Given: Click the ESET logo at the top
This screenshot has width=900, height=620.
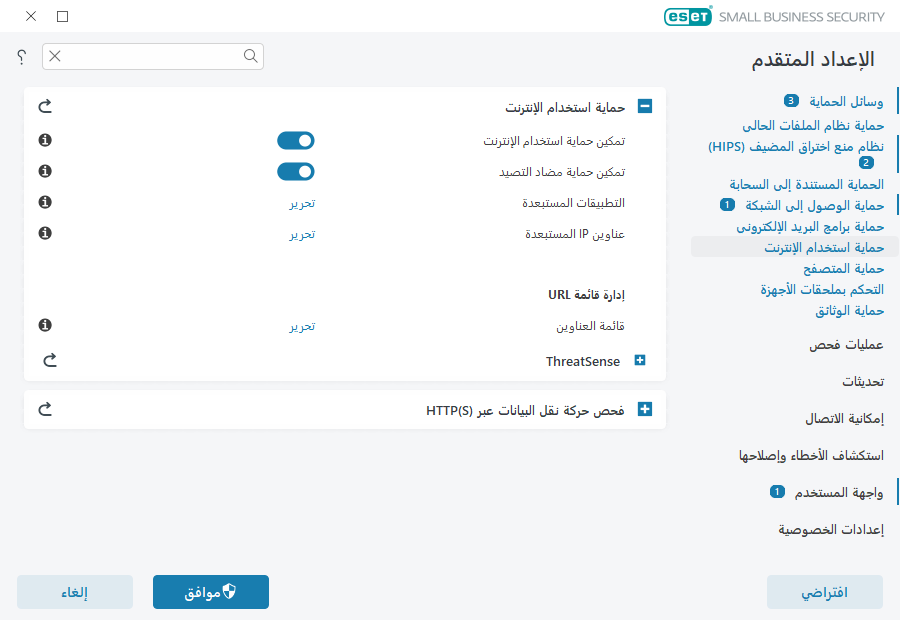Looking at the screenshot, I should pos(688,16).
